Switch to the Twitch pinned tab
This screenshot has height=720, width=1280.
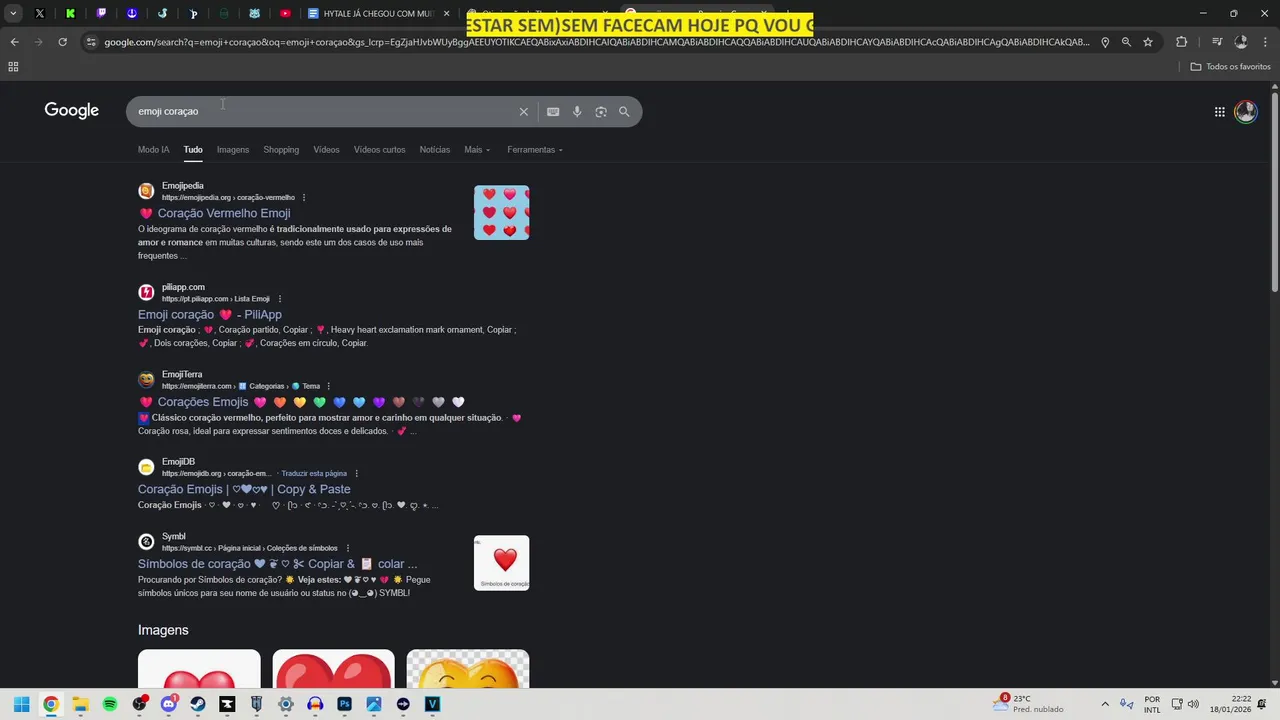[101, 14]
